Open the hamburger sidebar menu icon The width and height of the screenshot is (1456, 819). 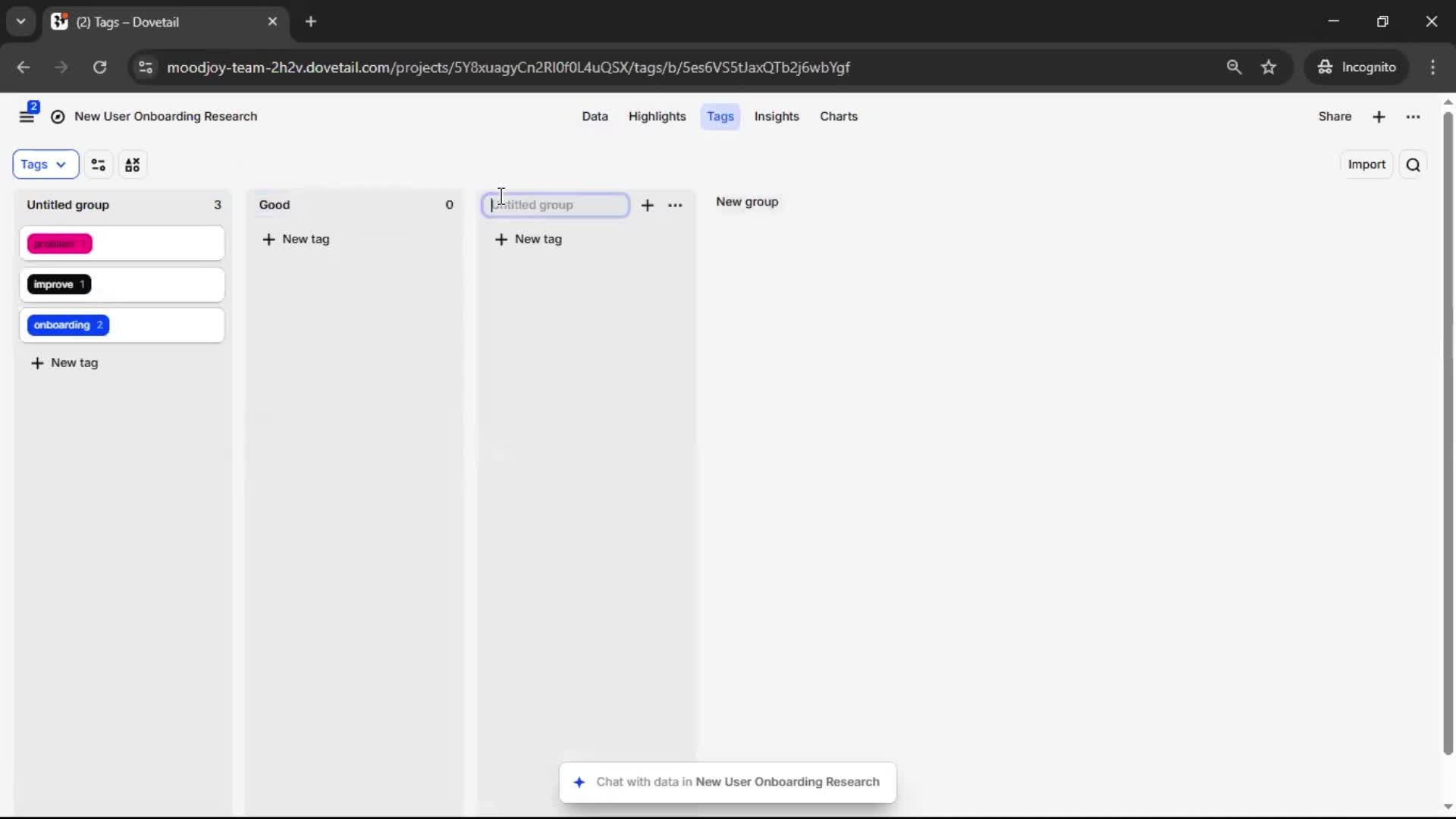pos(27,117)
